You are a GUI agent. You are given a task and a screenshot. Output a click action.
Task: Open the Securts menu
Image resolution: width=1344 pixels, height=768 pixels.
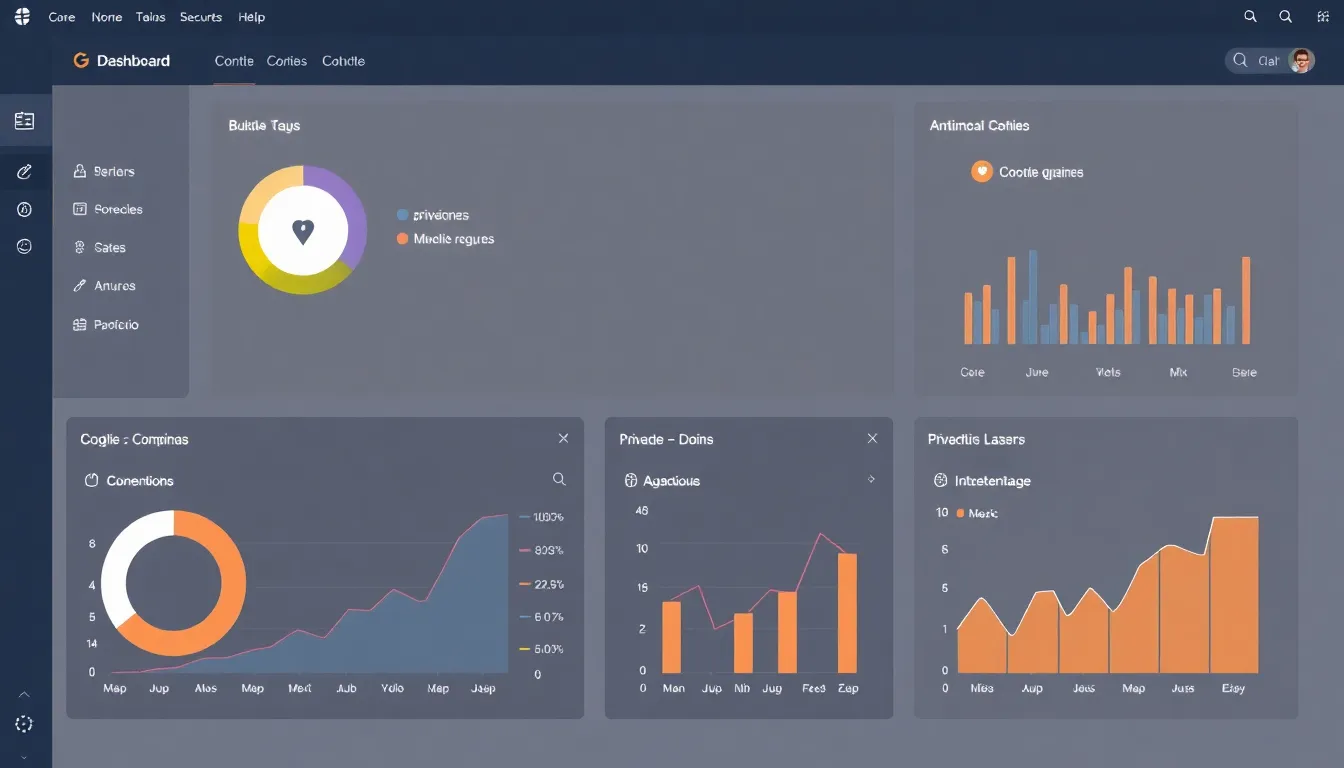pyautogui.click(x=200, y=16)
